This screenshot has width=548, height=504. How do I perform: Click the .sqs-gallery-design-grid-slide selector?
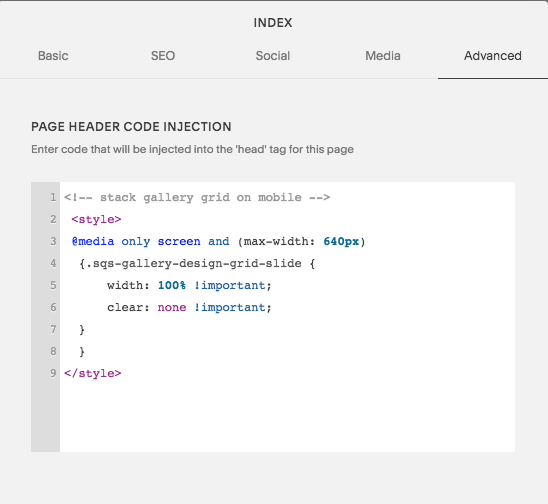click(194, 264)
